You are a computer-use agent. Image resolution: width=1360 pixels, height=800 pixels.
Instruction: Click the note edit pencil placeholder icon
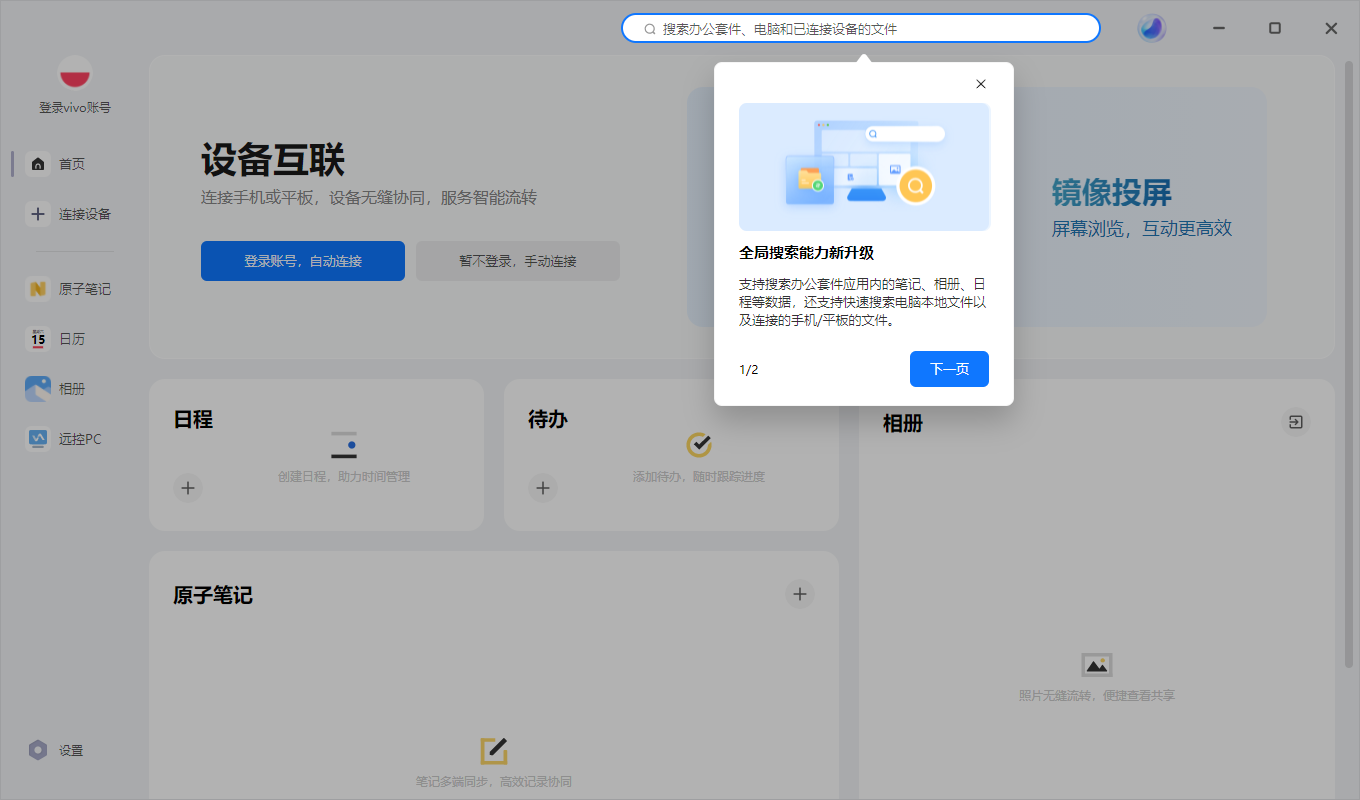494,750
